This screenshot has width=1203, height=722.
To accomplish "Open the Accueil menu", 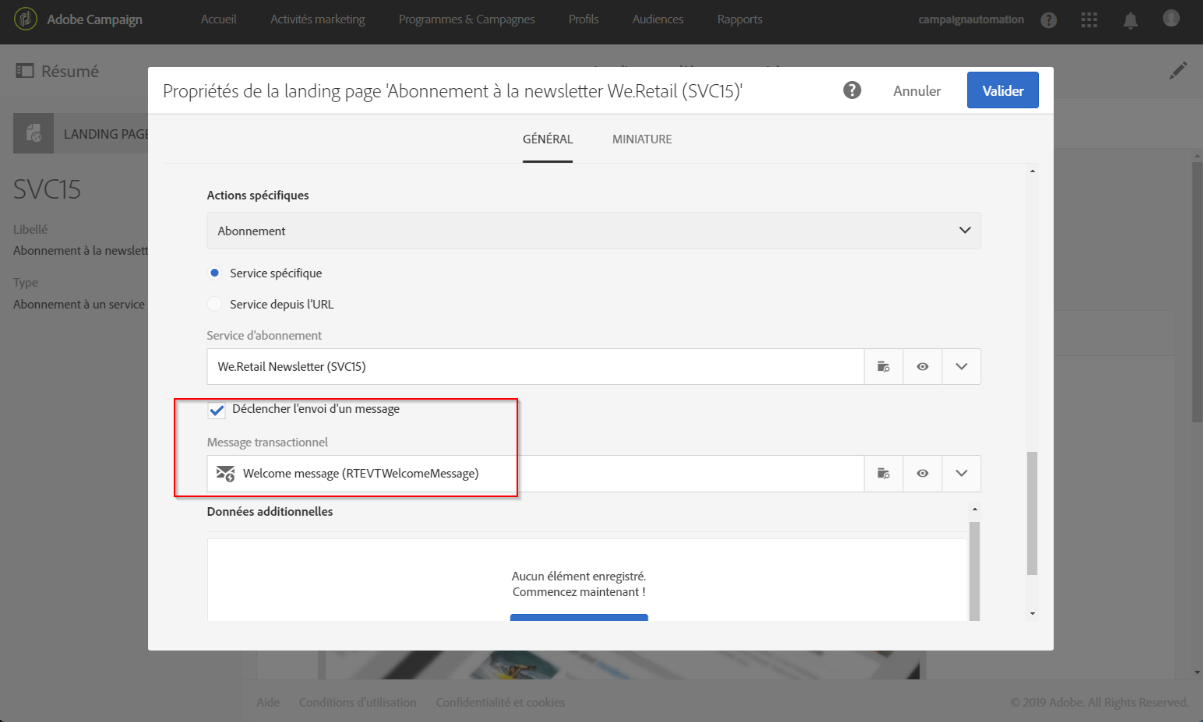I will pos(219,20).
